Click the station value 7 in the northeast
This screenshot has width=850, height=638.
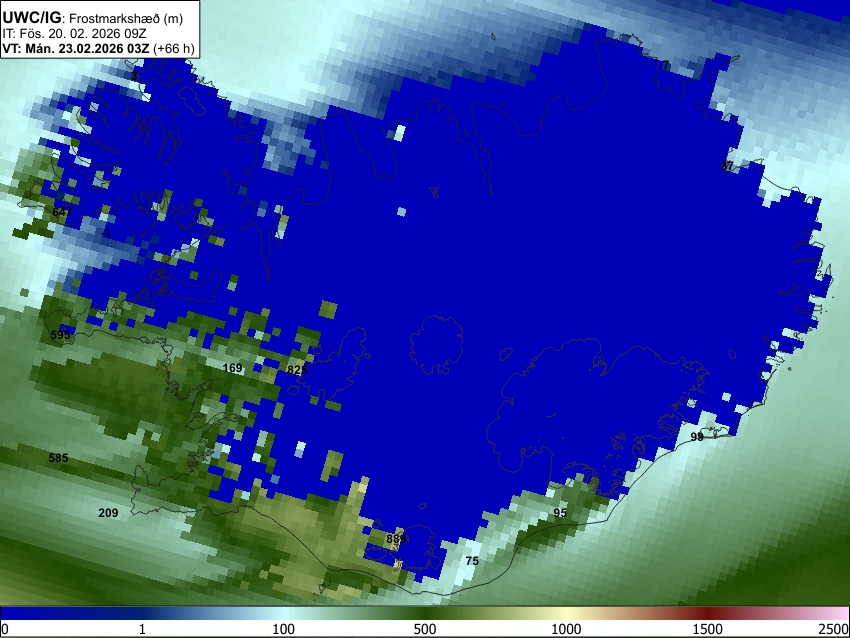[666, 66]
